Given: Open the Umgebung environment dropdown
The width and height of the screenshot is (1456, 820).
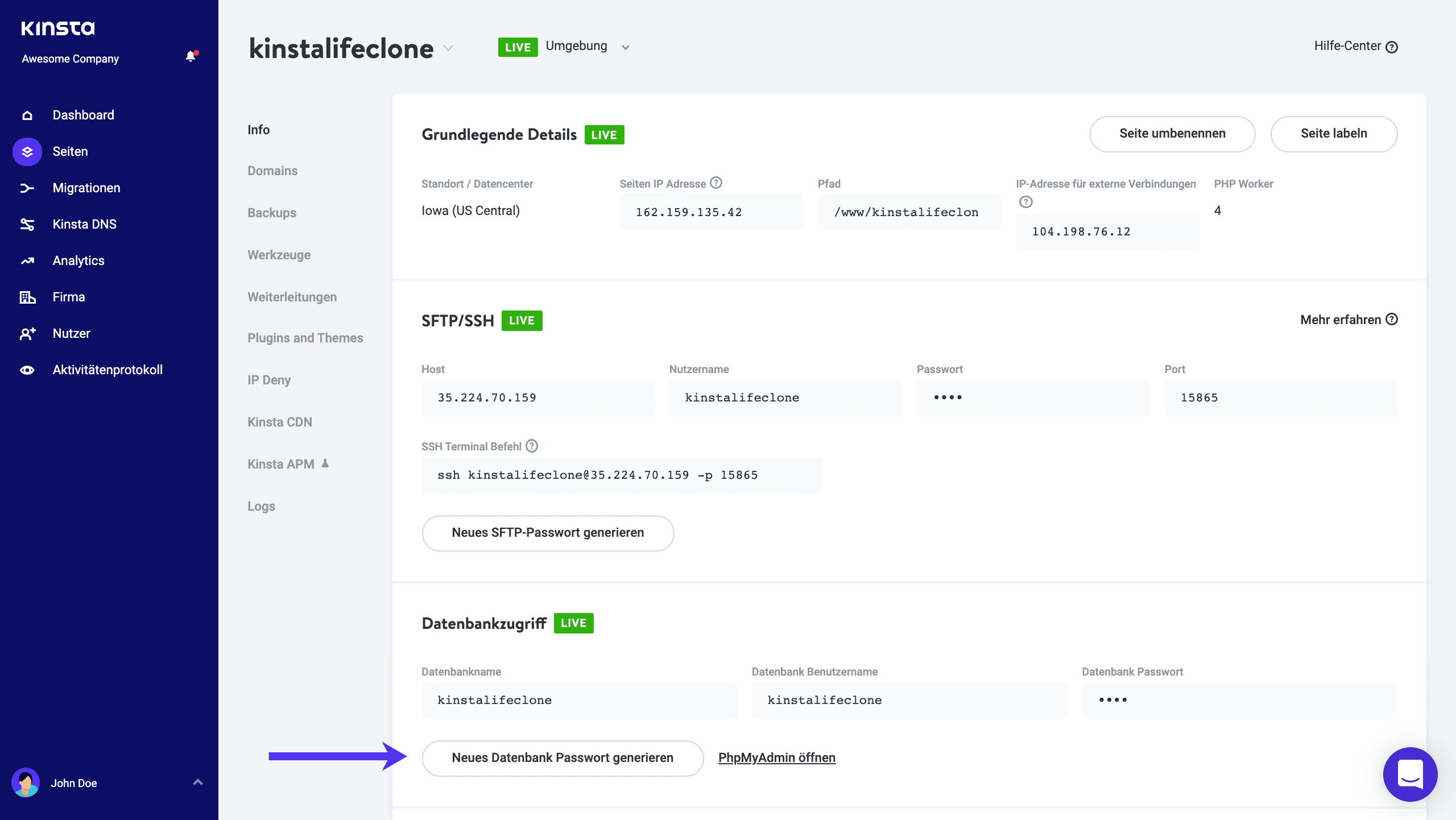Looking at the screenshot, I should click(625, 47).
